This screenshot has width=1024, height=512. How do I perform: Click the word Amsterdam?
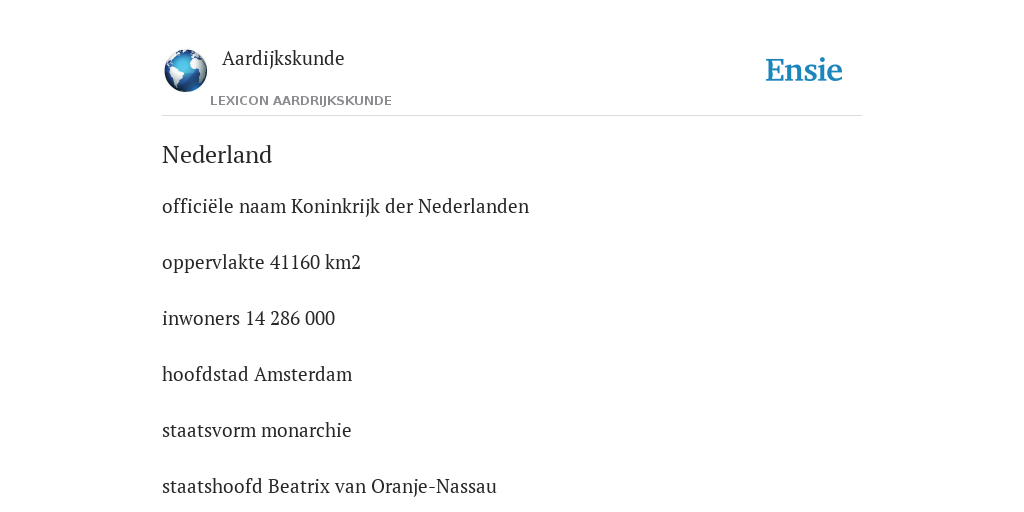click(x=303, y=375)
